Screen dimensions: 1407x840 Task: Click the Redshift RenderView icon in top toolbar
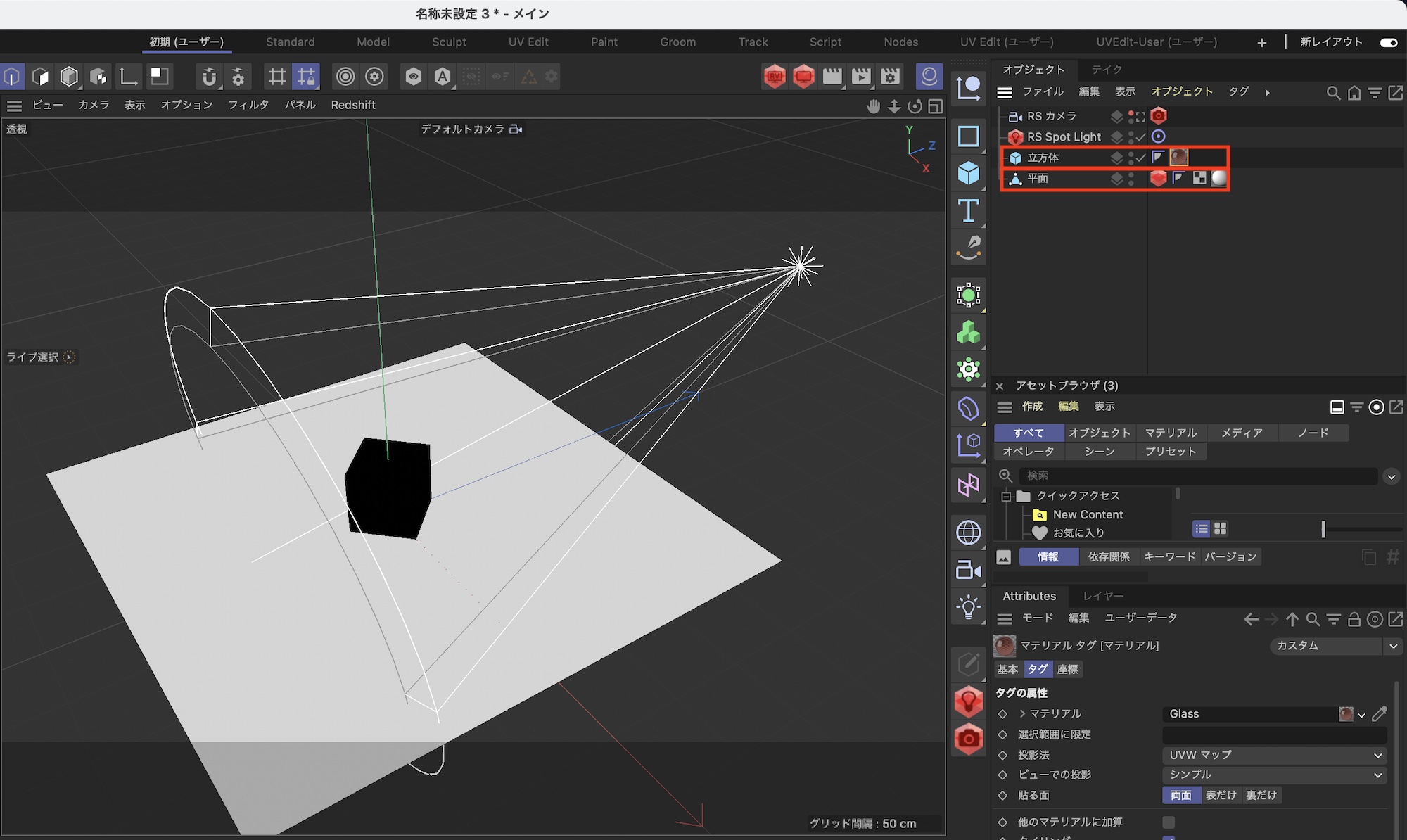pyautogui.click(x=774, y=76)
